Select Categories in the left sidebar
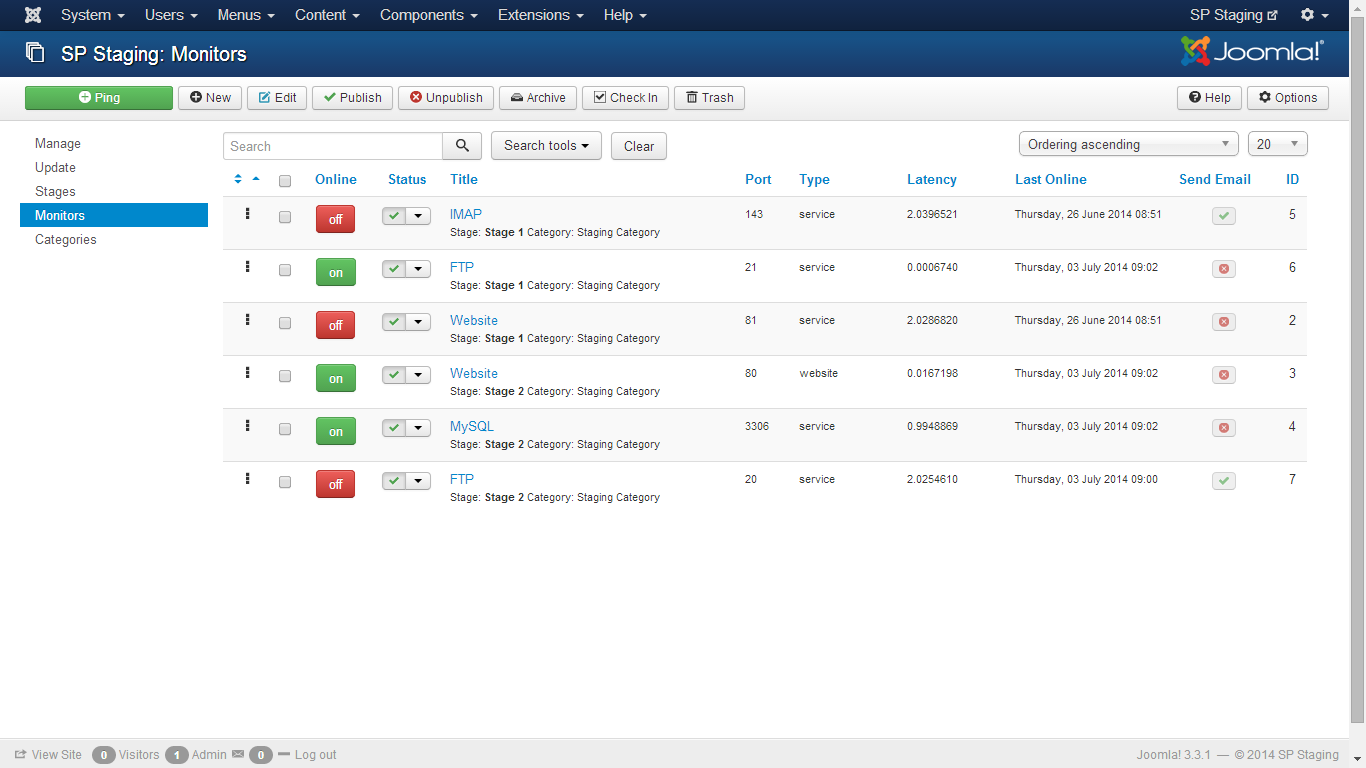The height and width of the screenshot is (768, 1366). coord(66,240)
